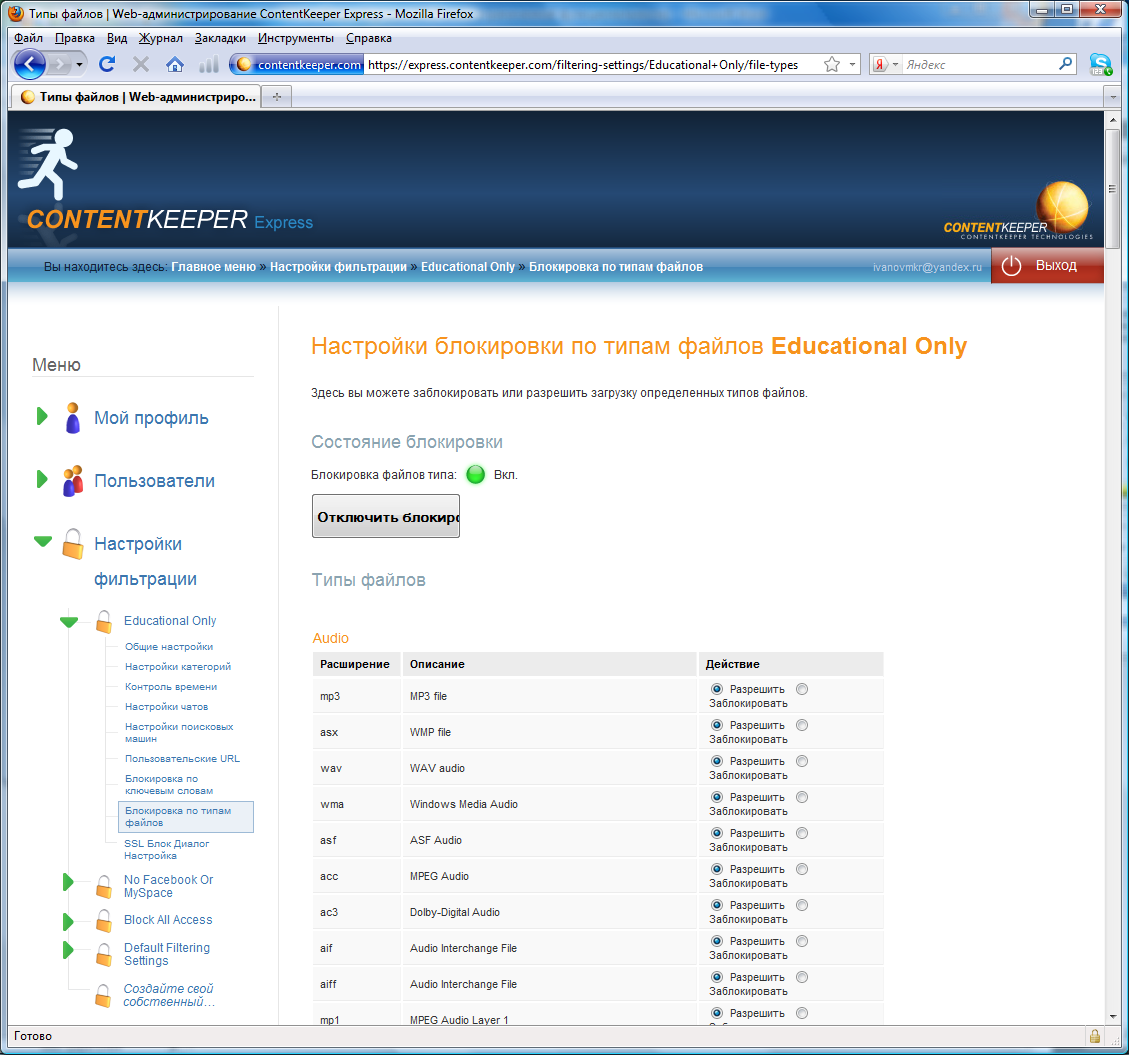This screenshot has width=1129, height=1055.
Task: Click the Educational Only padlock icon
Action: pos(104,621)
